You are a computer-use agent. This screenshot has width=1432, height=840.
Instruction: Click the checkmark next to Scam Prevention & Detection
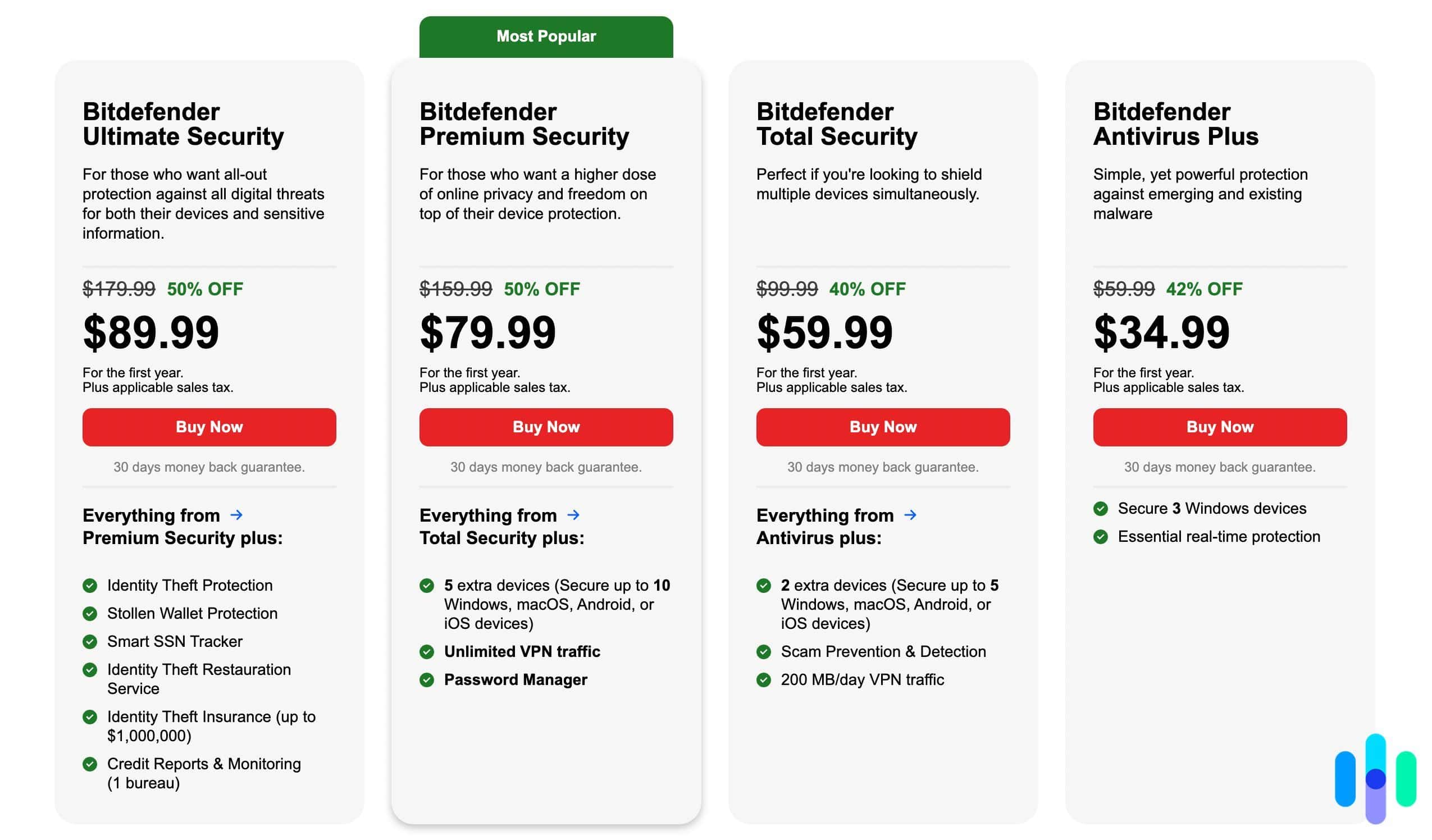pyautogui.click(x=764, y=652)
